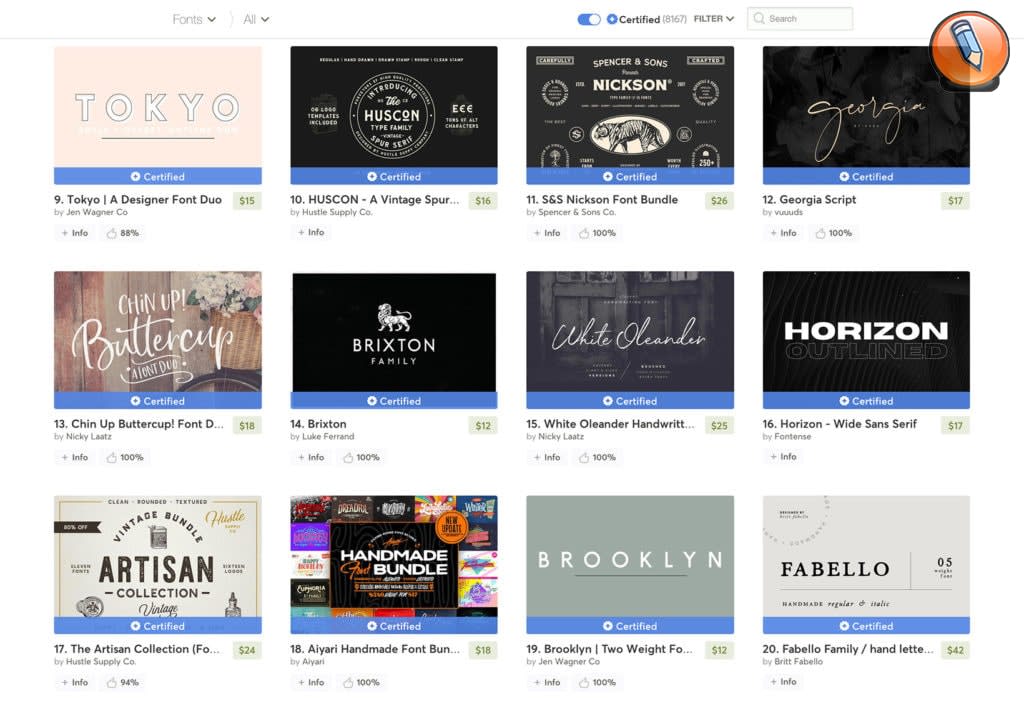Viewport: 1024px width, 716px height.
Task: Click the orange pencil edit icon
Action: 969,50
